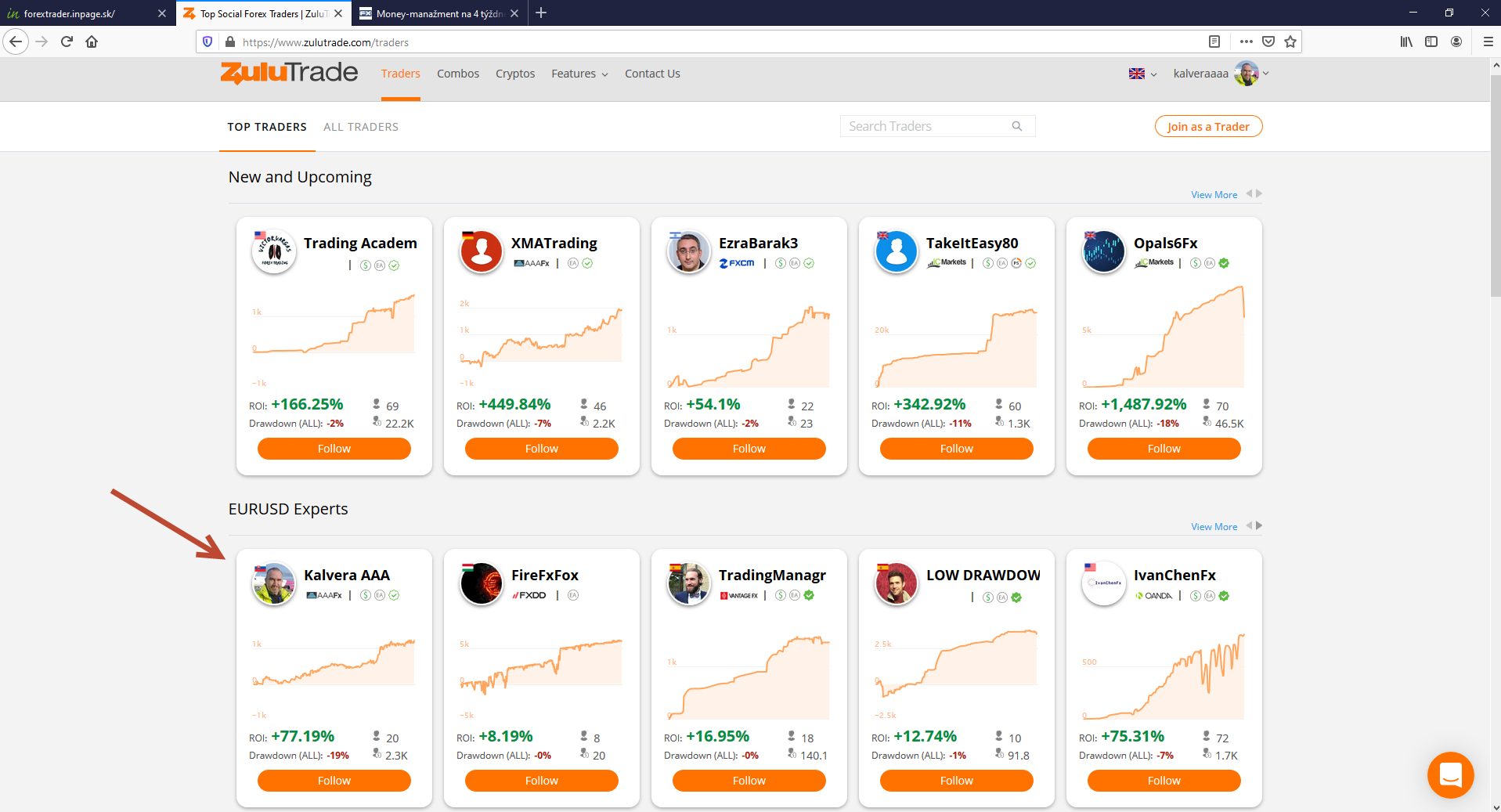1501x812 pixels.
Task: Follow TradingManagr trader
Action: tap(749, 781)
